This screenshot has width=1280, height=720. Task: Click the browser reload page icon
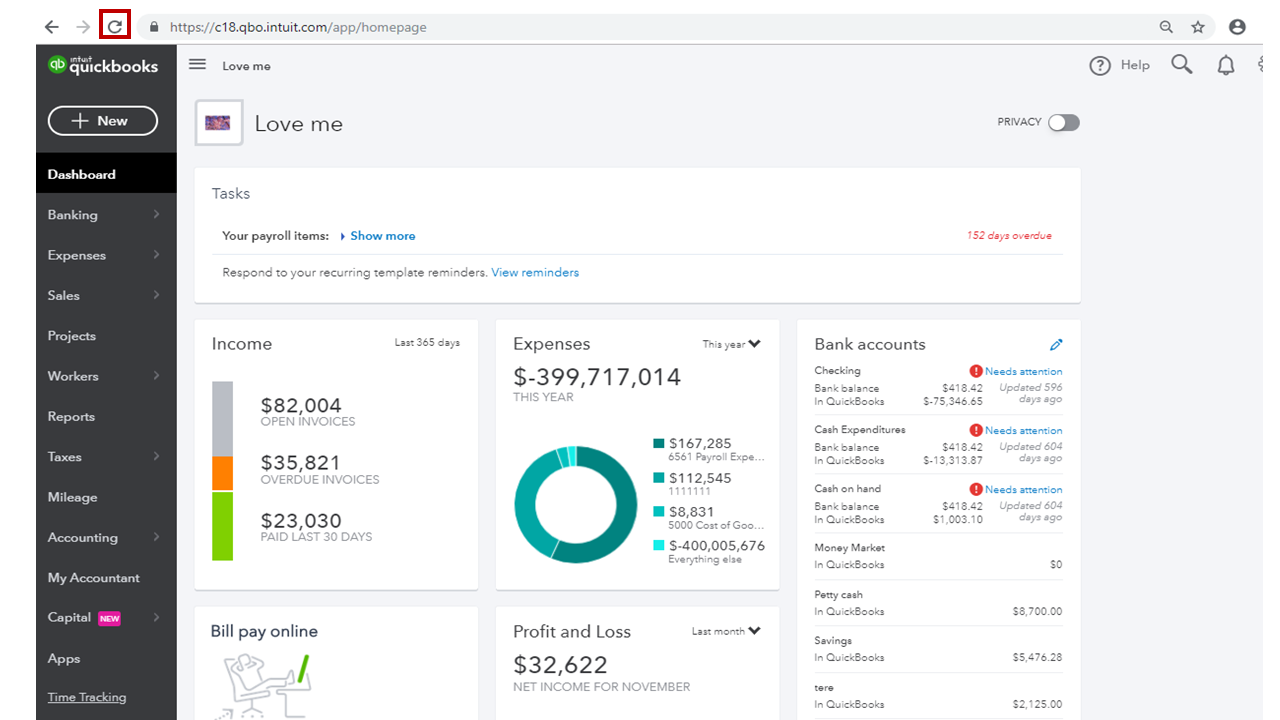(x=115, y=27)
